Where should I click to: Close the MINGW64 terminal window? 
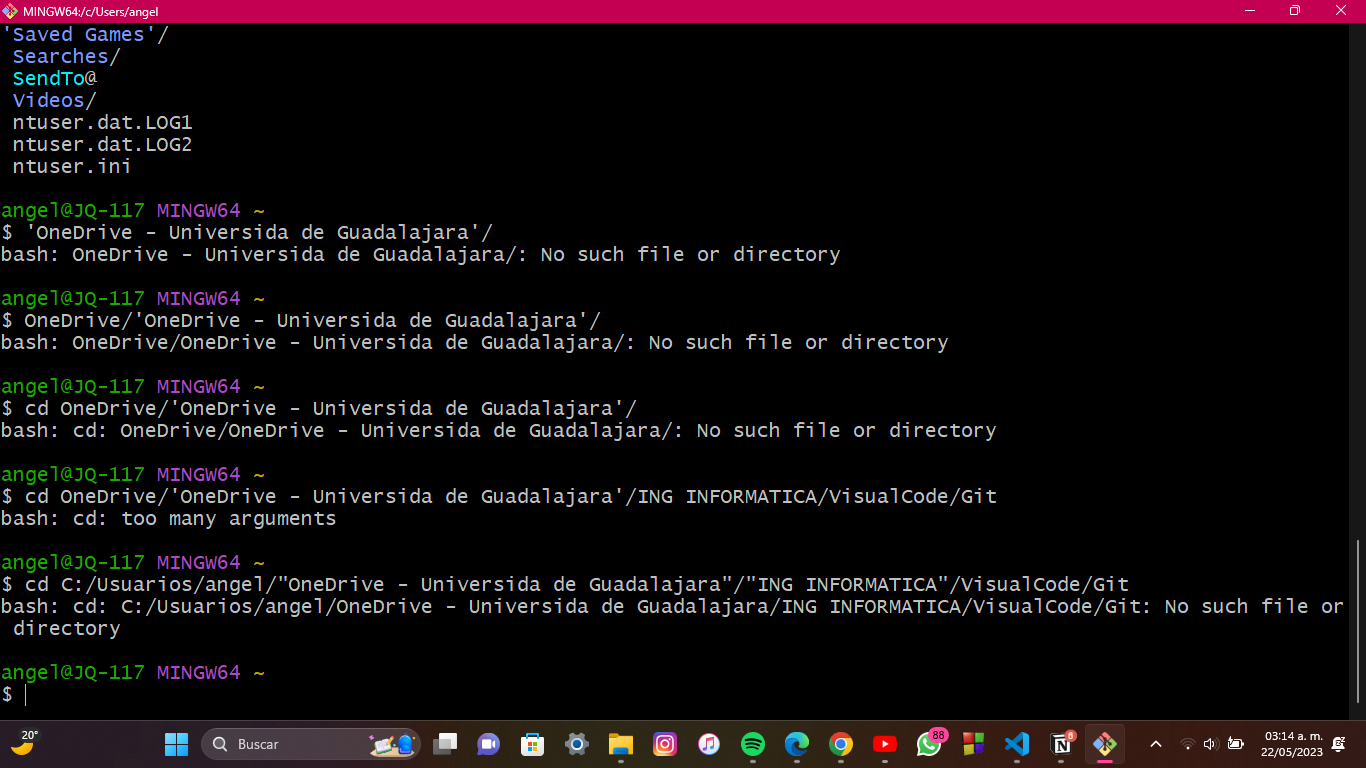(x=1341, y=11)
